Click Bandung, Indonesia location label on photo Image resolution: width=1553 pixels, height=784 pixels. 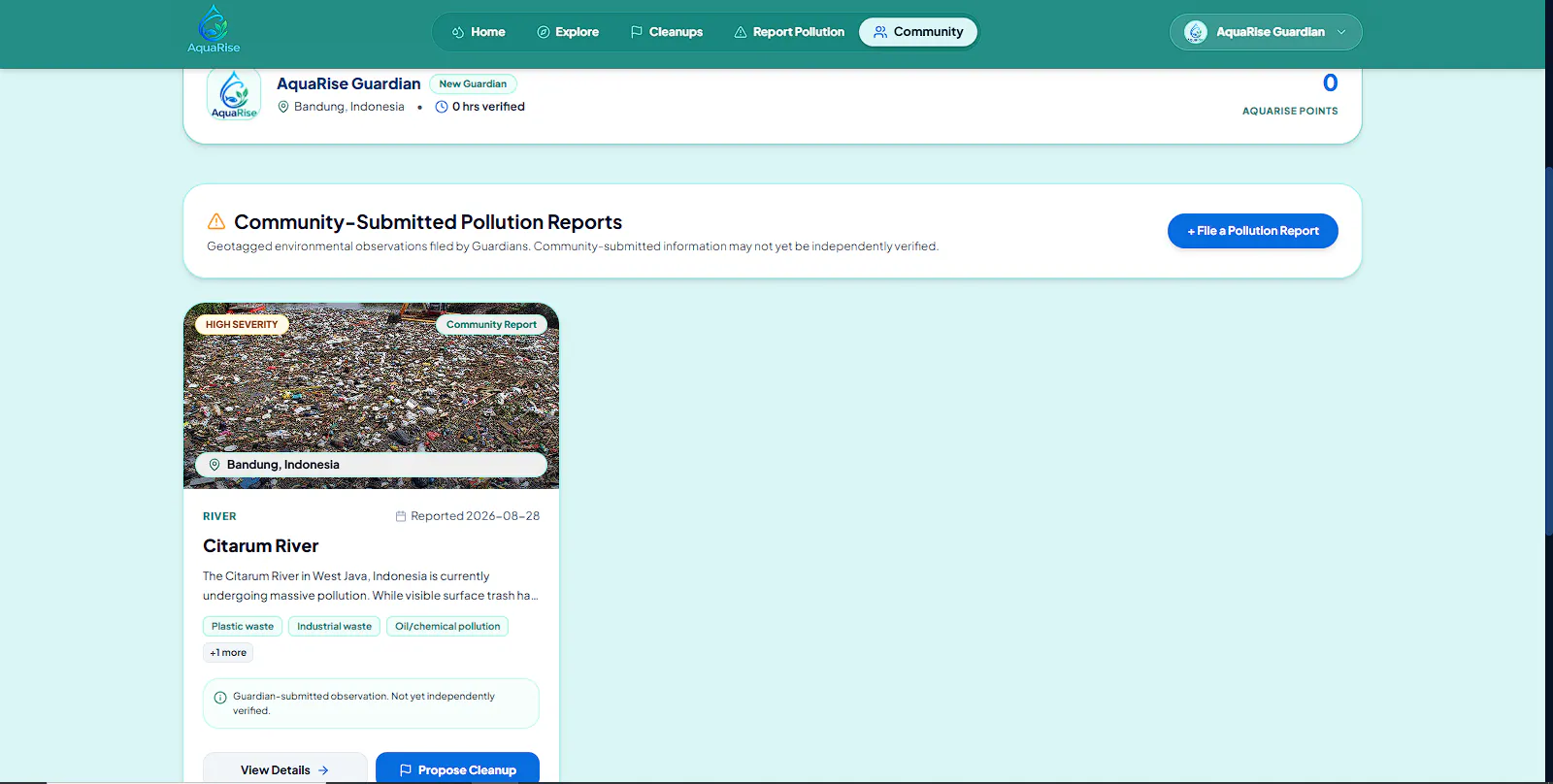point(283,465)
